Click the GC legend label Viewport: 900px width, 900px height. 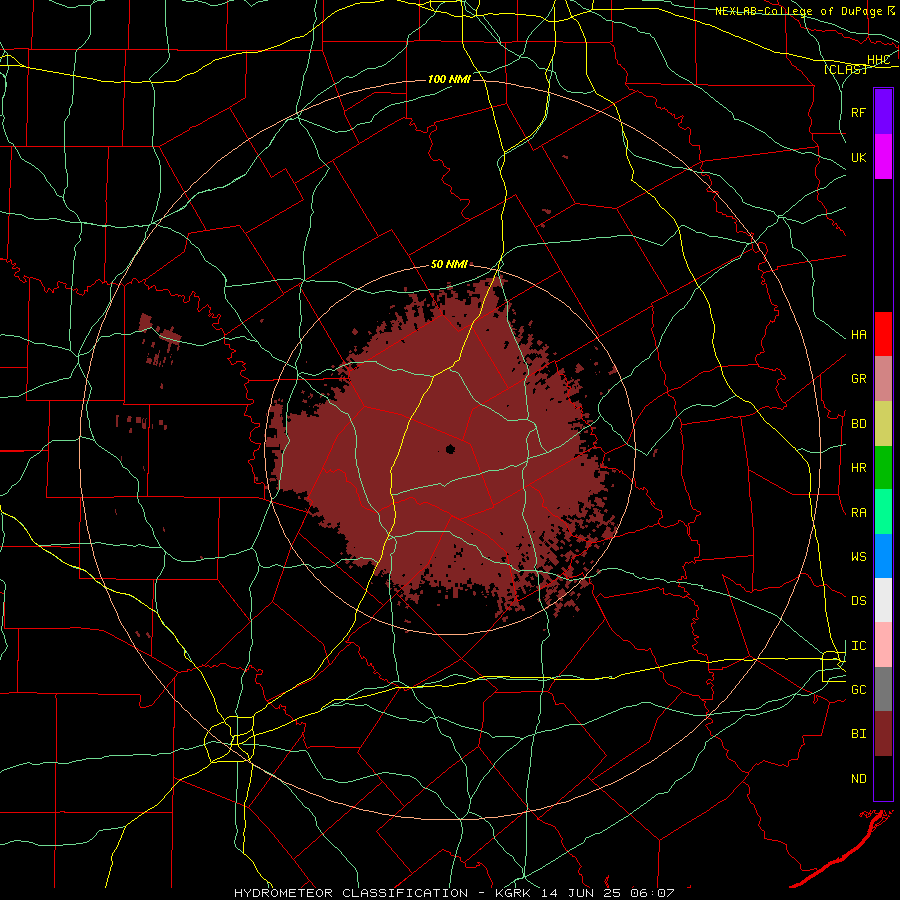click(858, 690)
